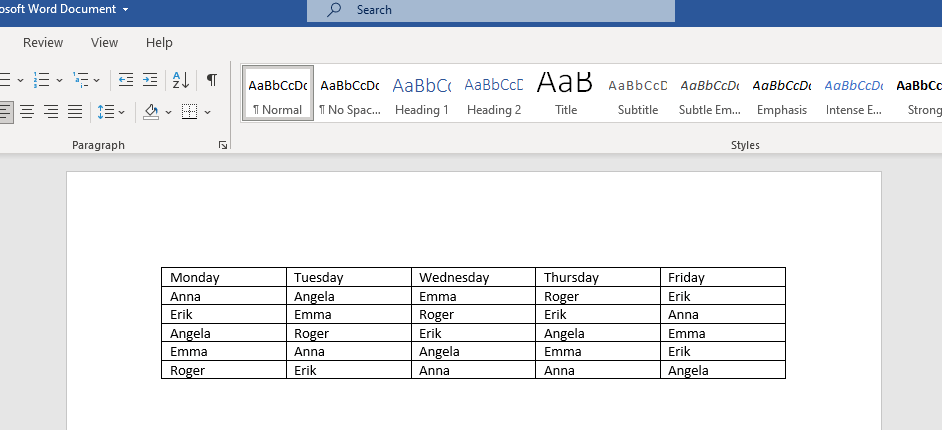Toggle show/hide paragraph marks

(212, 80)
